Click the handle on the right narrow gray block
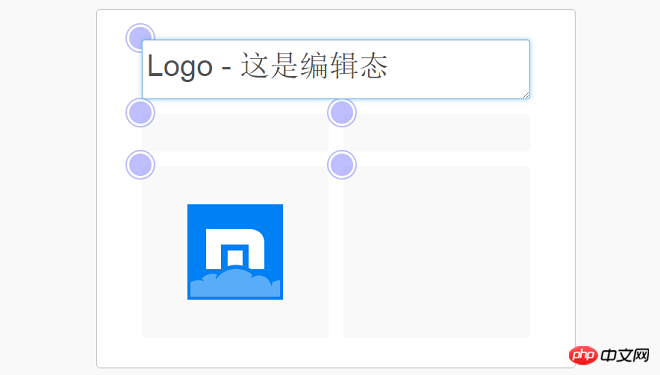The height and width of the screenshot is (375, 660). [x=342, y=113]
